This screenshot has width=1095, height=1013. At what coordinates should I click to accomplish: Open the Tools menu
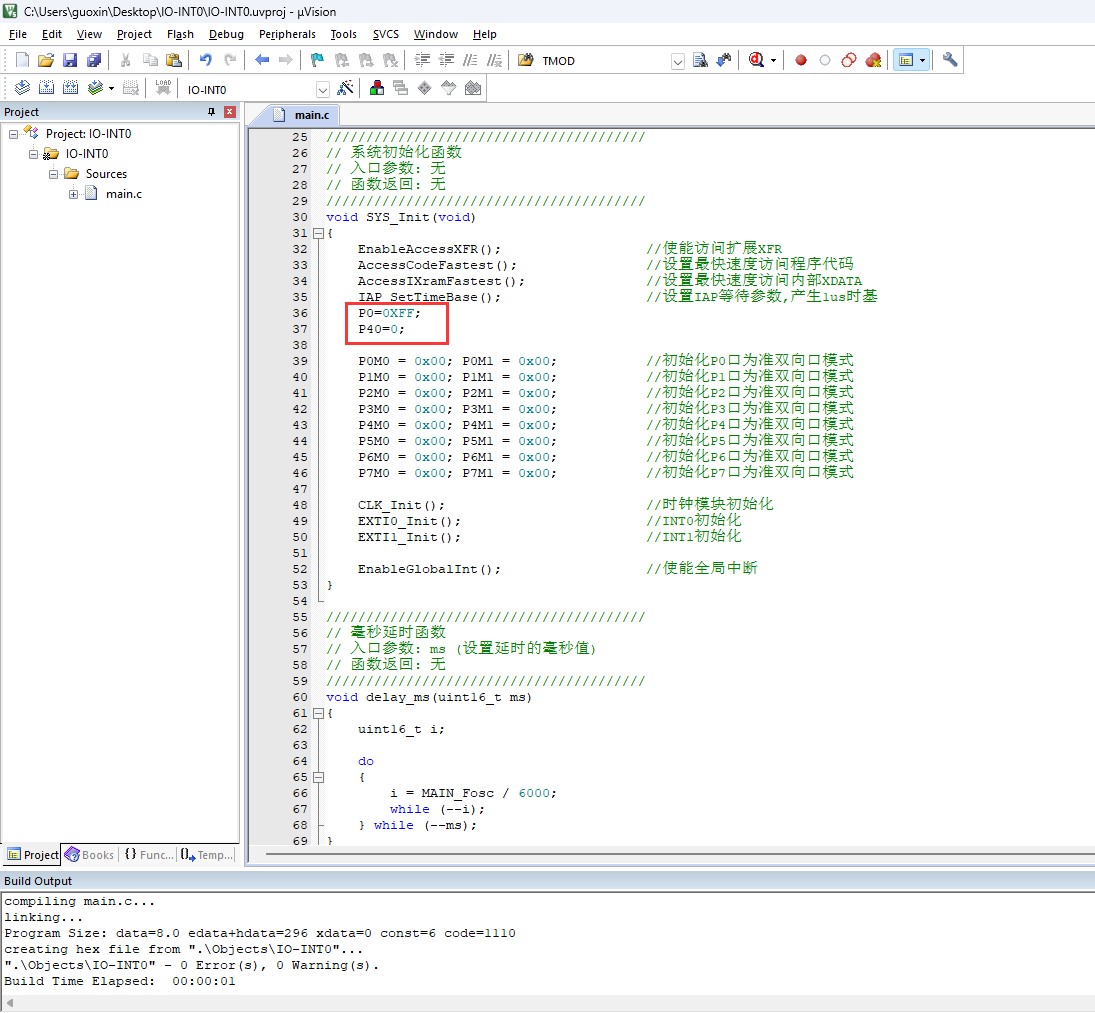[x=344, y=34]
